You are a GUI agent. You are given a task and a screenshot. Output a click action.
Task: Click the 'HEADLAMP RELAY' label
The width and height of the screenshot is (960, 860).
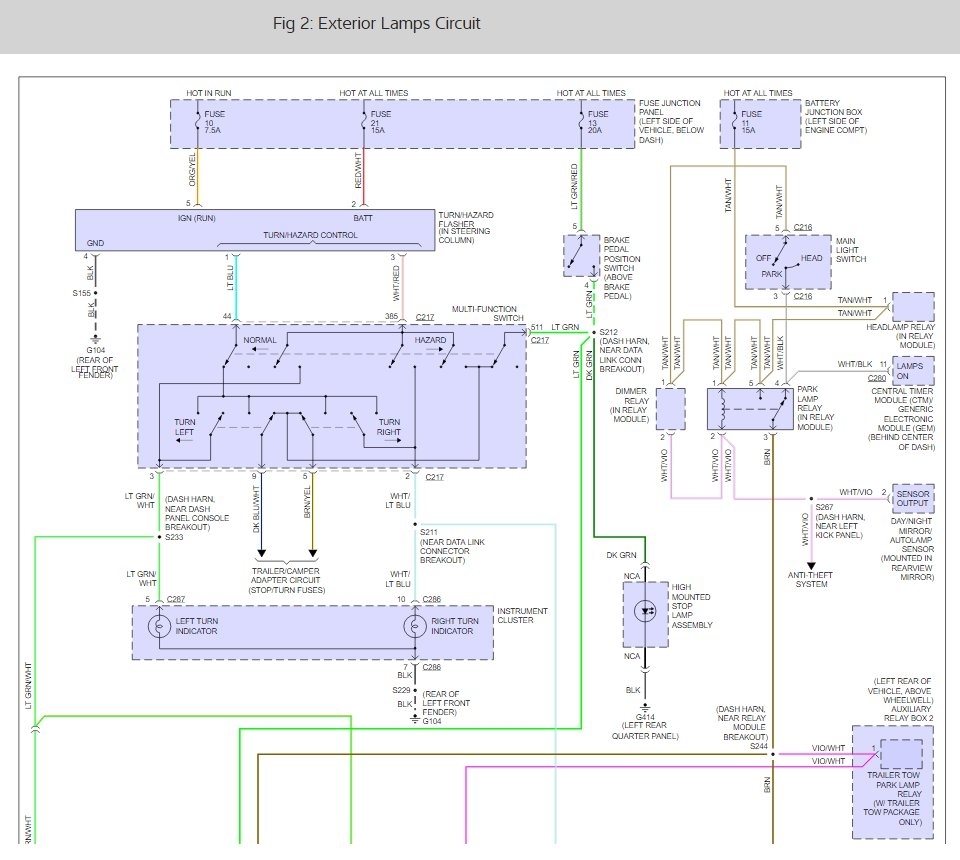click(901, 336)
